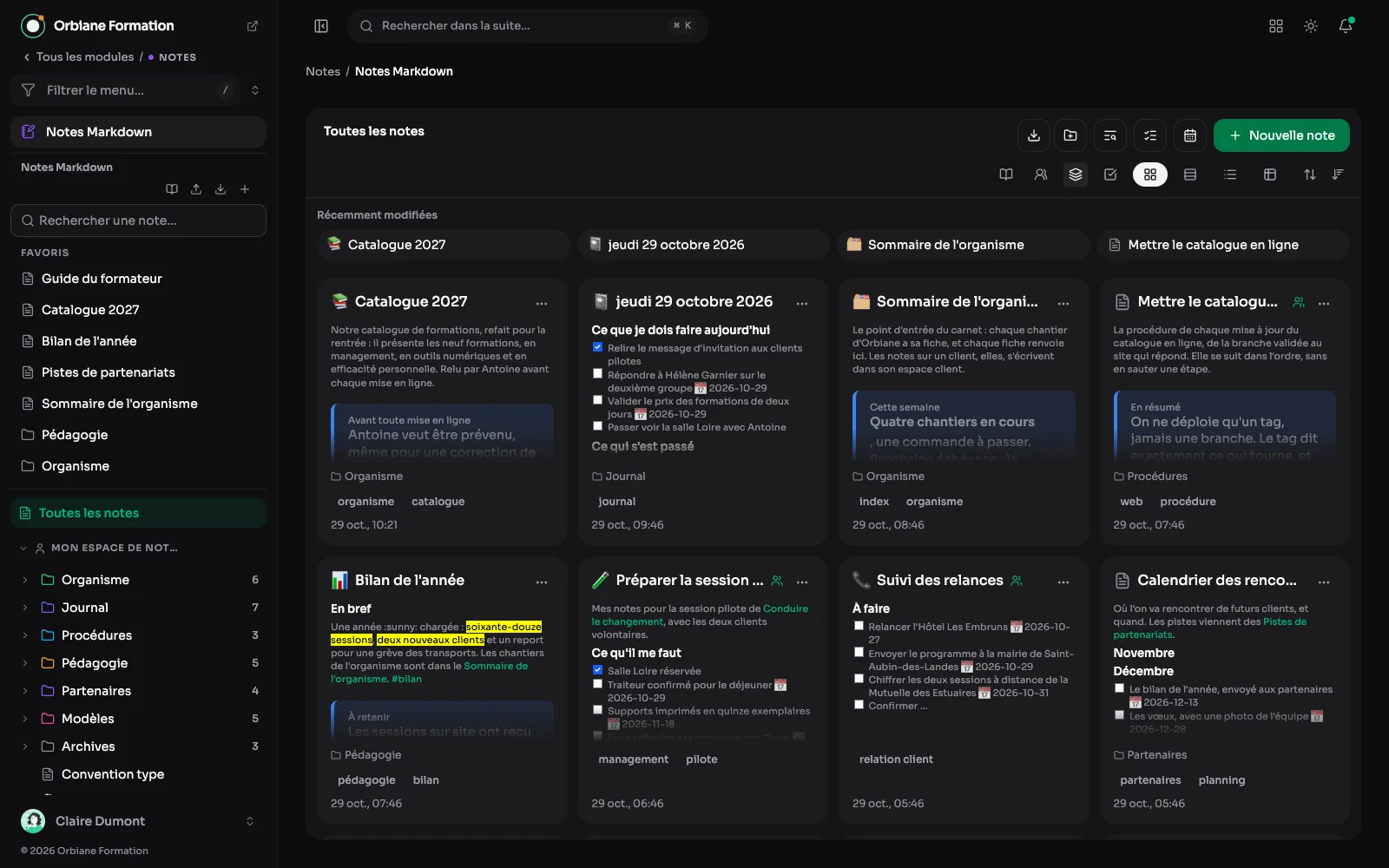Screen dimensions: 1389x868
Task: Click the descending sort order icon
Action: pyautogui.click(x=1338, y=174)
